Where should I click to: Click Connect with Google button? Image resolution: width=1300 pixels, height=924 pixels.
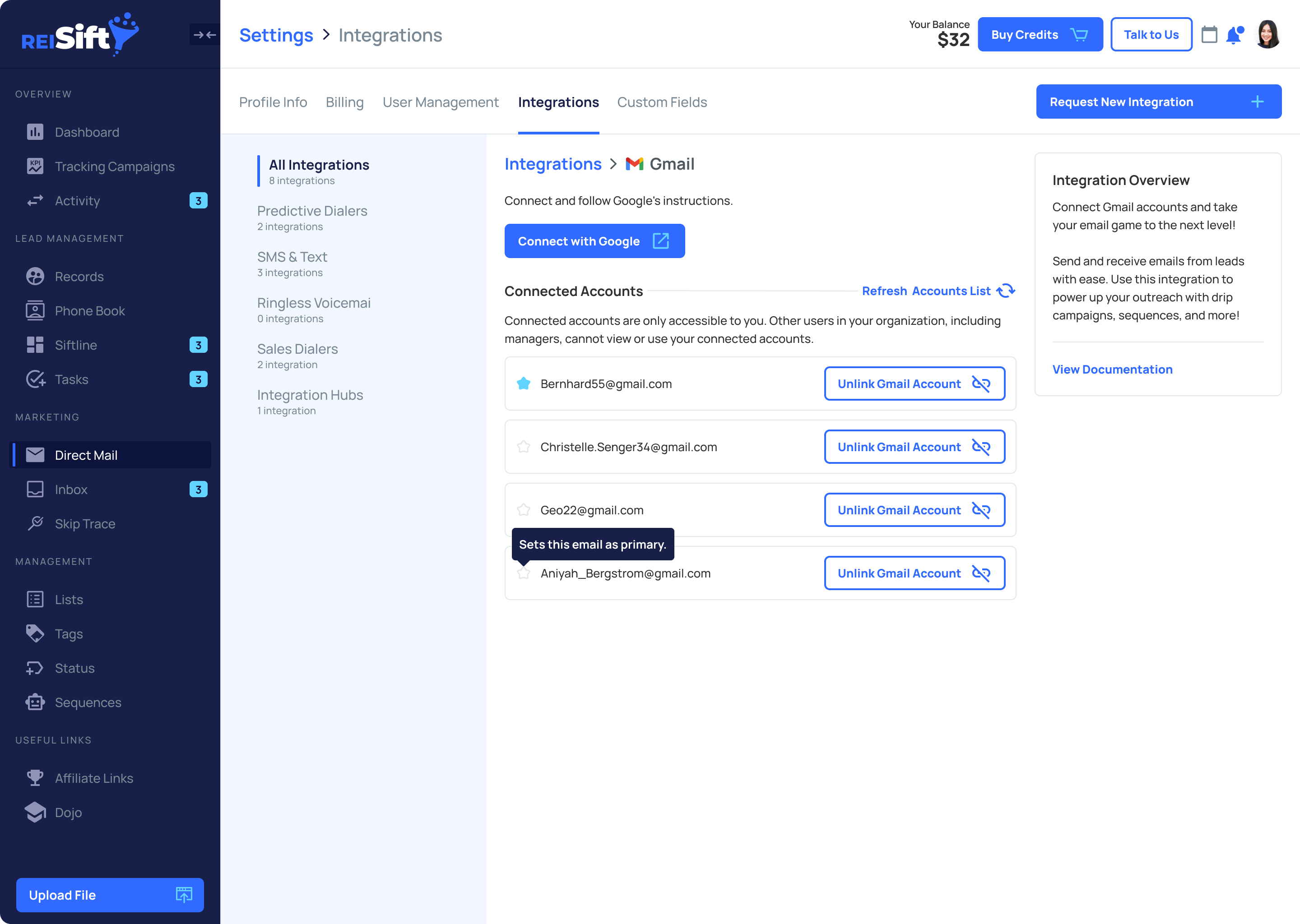[x=594, y=241]
